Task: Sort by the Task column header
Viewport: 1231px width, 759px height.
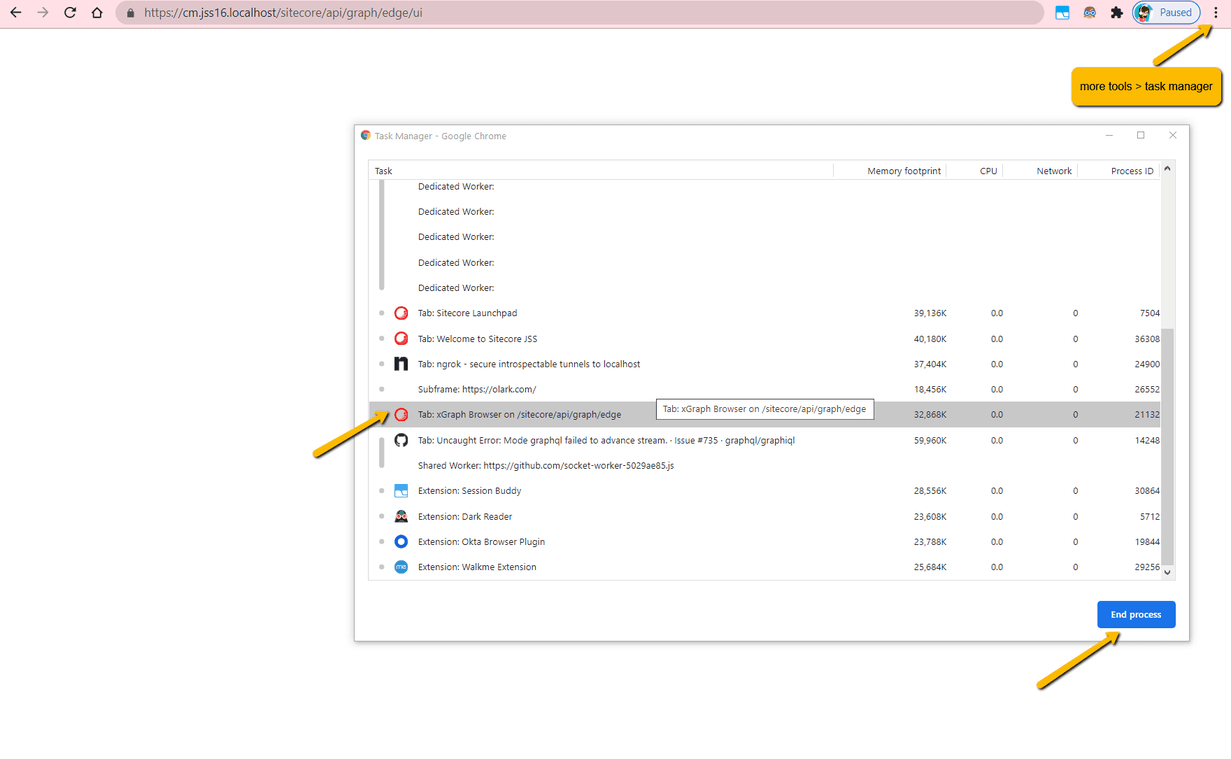Action: point(601,171)
